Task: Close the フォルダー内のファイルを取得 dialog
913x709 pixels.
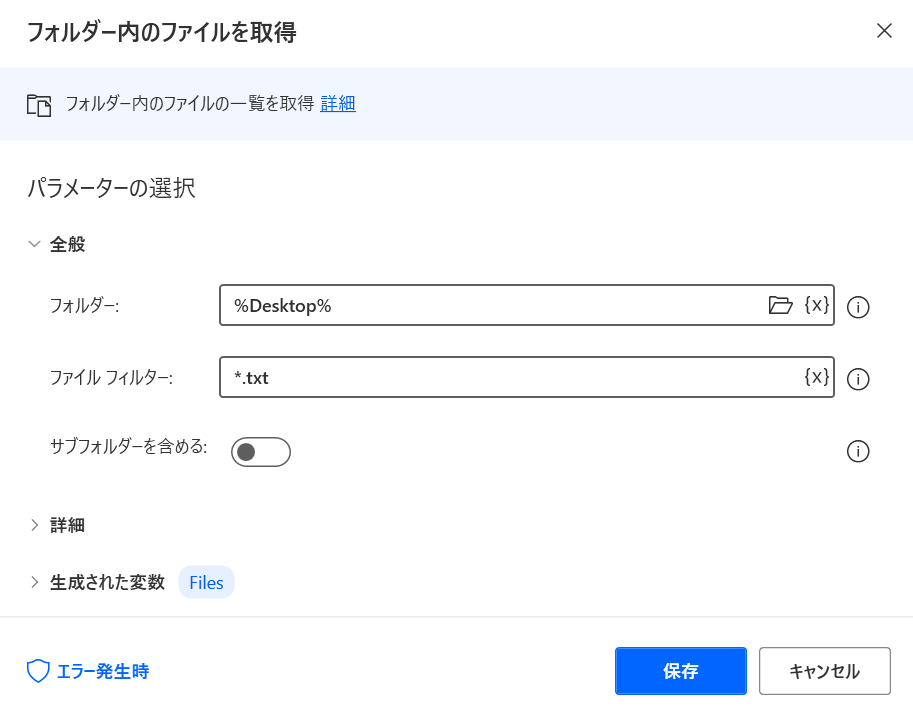Action: click(884, 31)
